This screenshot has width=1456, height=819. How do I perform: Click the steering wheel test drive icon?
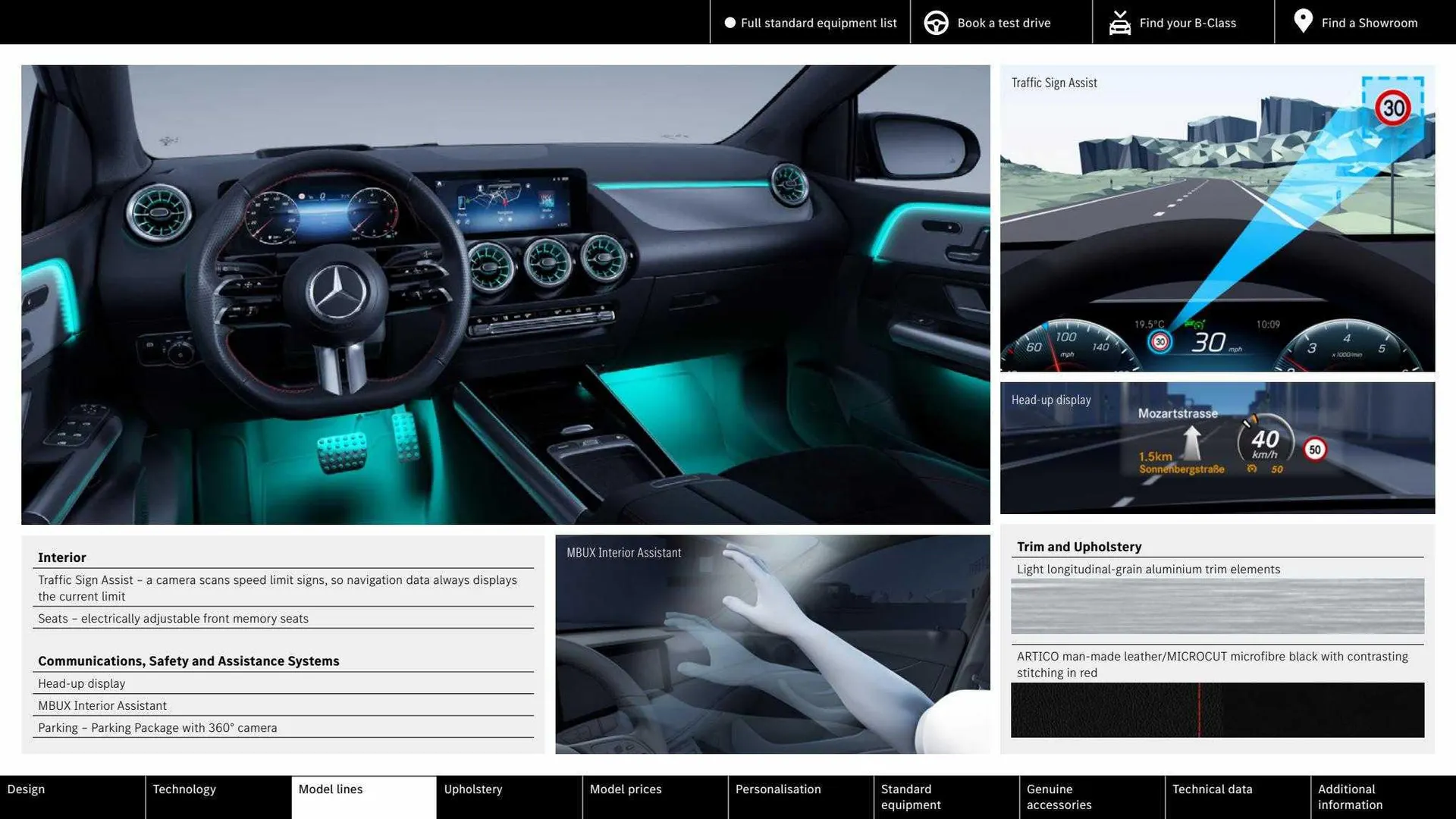click(x=936, y=23)
